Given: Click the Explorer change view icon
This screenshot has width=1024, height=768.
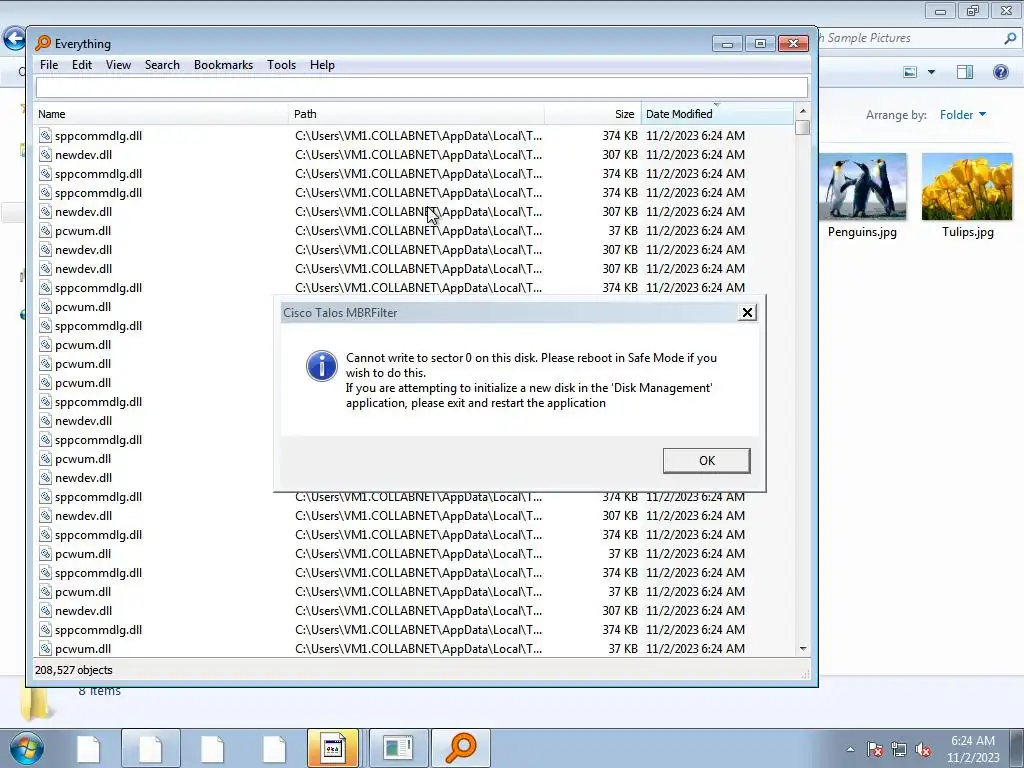Looking at the screenshot, I should pos(910,72).
